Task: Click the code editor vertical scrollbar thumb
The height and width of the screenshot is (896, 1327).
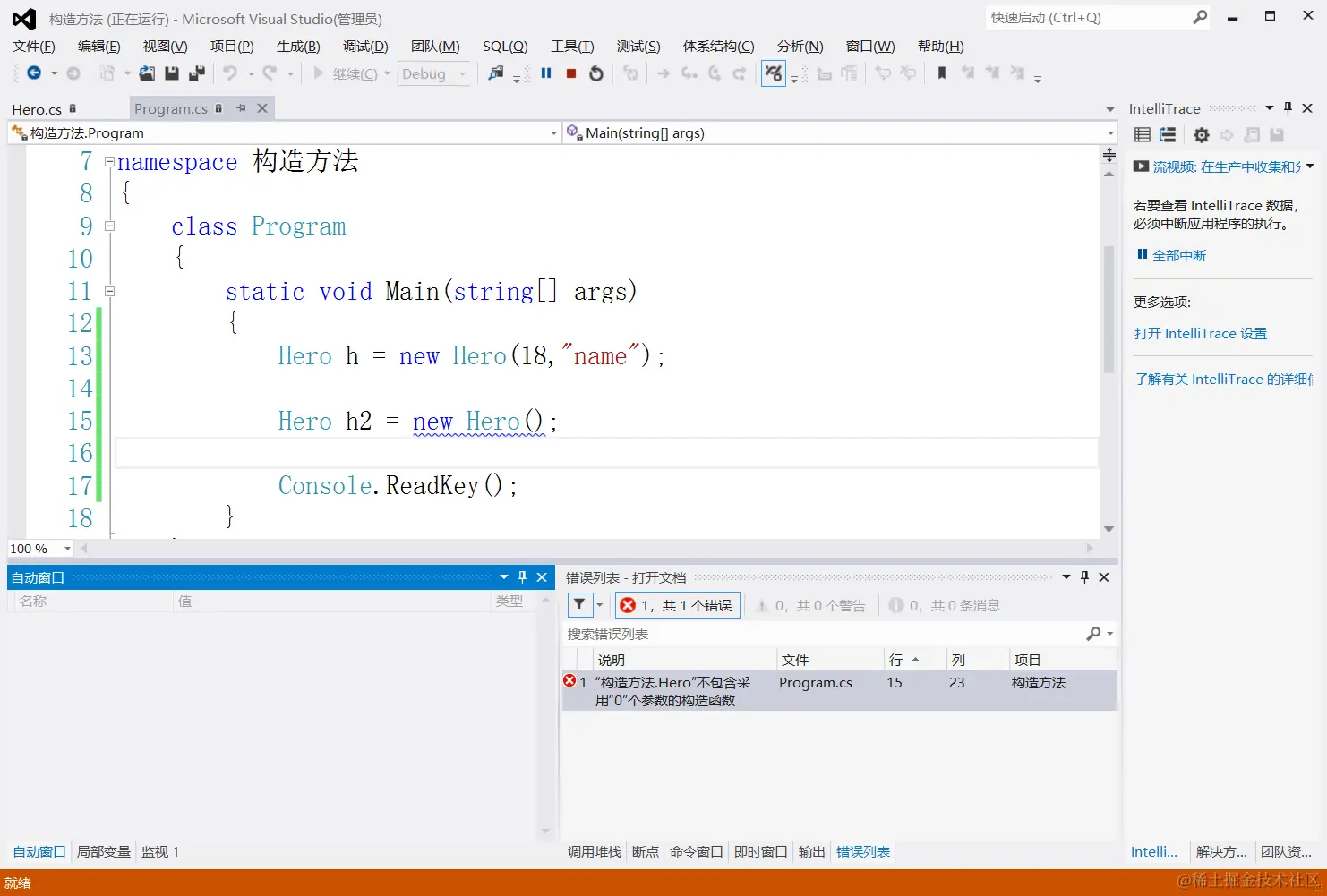Action: (x=1109, y=309)
